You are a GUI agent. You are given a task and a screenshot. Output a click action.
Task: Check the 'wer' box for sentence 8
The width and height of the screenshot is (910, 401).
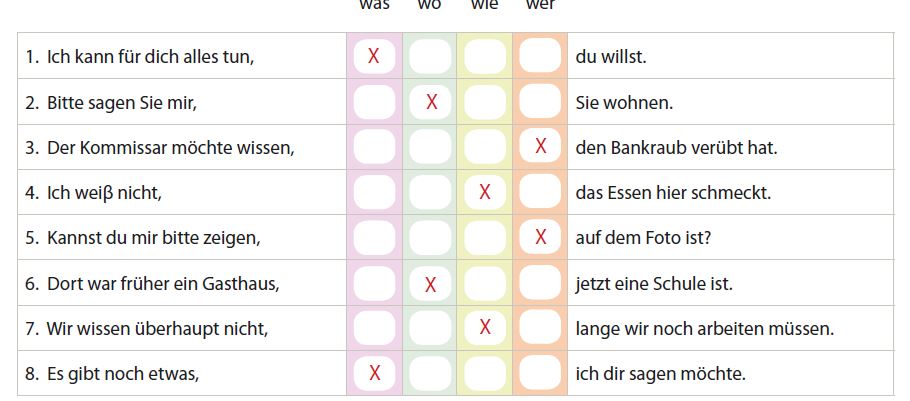540,373
